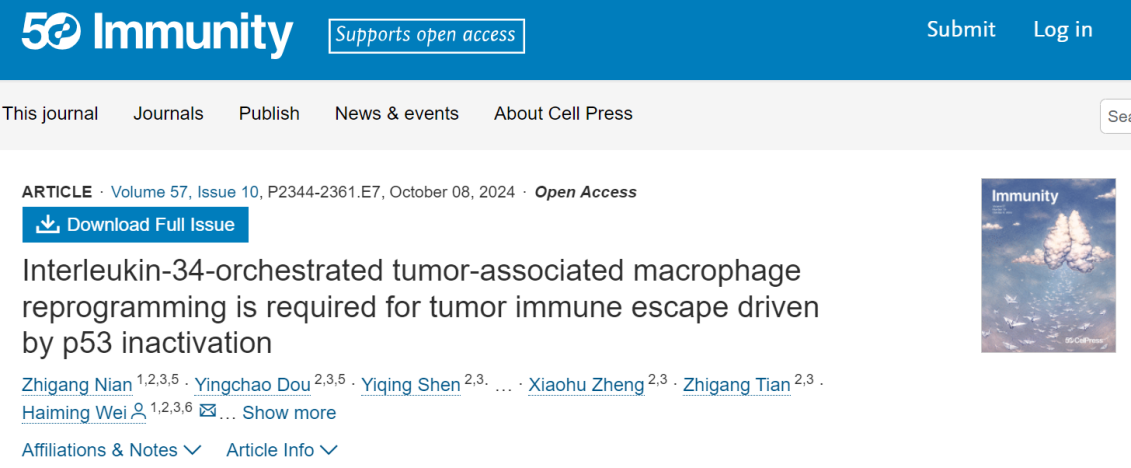Open the Publish menu
This screenshot has height=468, width=1131.
269,114
